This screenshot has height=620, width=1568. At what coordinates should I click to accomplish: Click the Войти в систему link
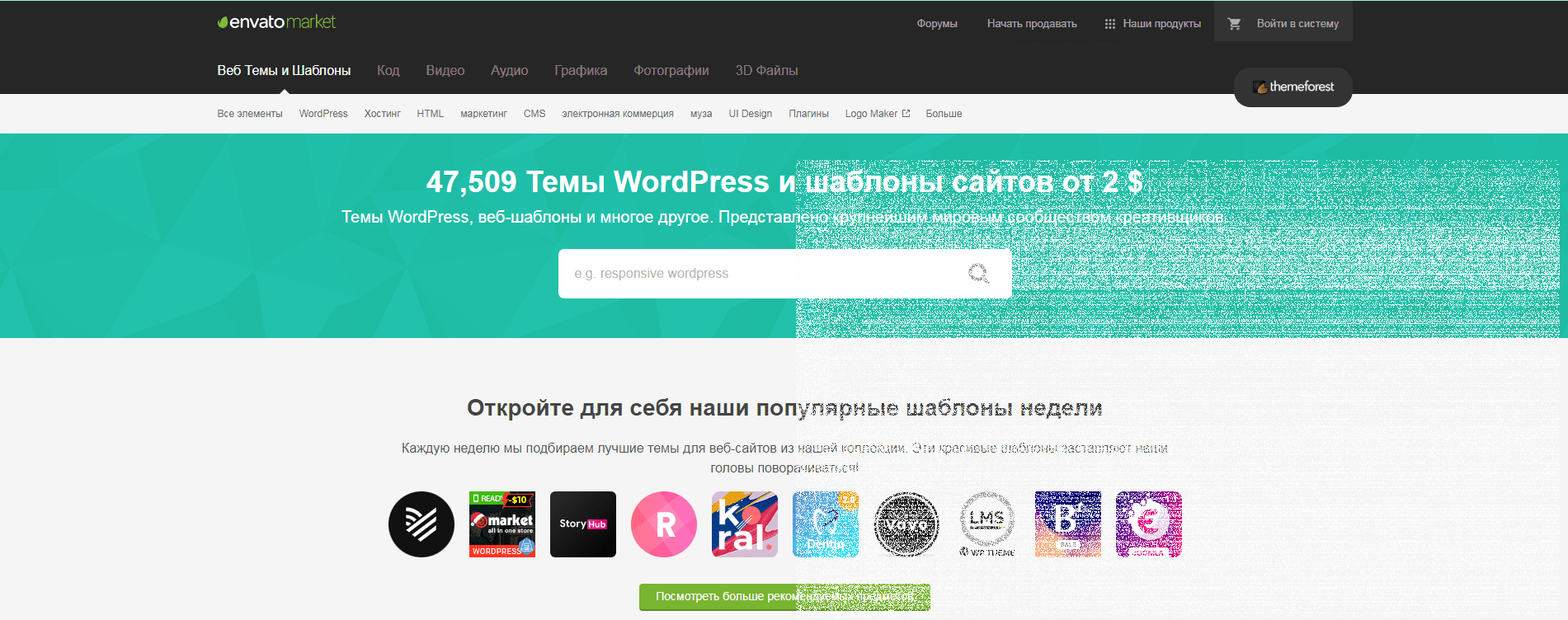(1297, 24)
